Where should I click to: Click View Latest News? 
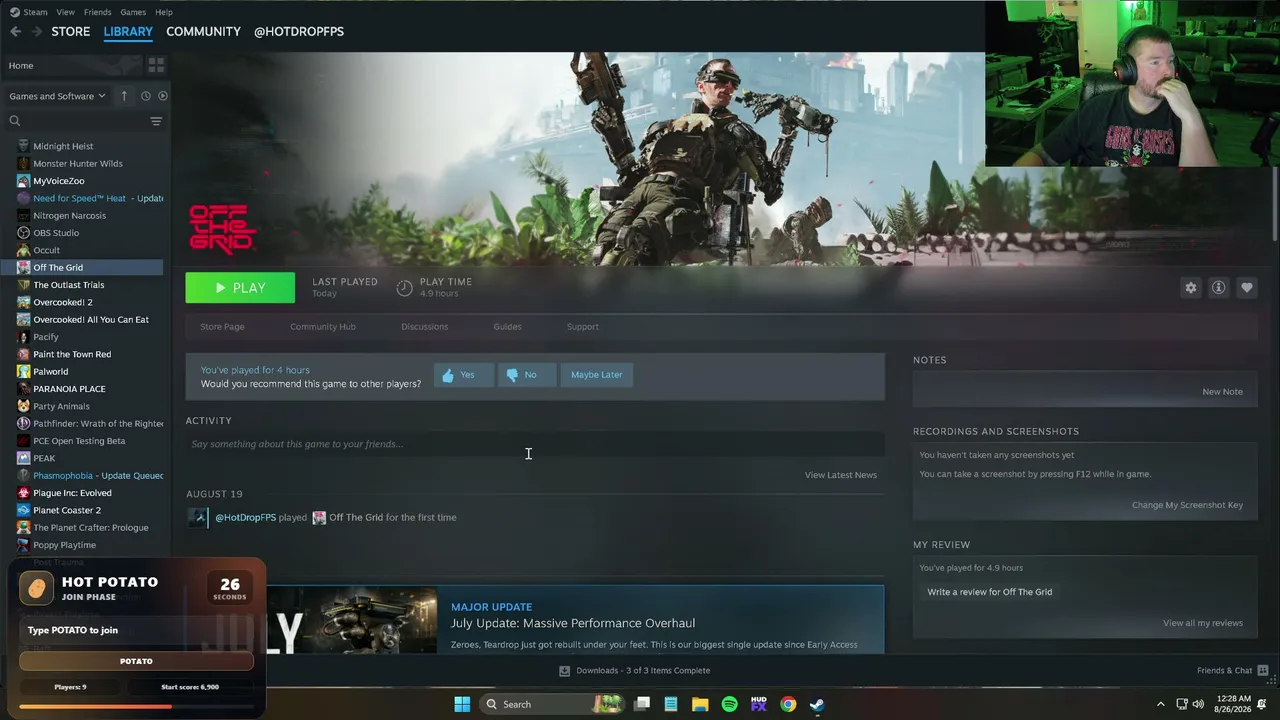pyautogui.click(x=841, y=475)
